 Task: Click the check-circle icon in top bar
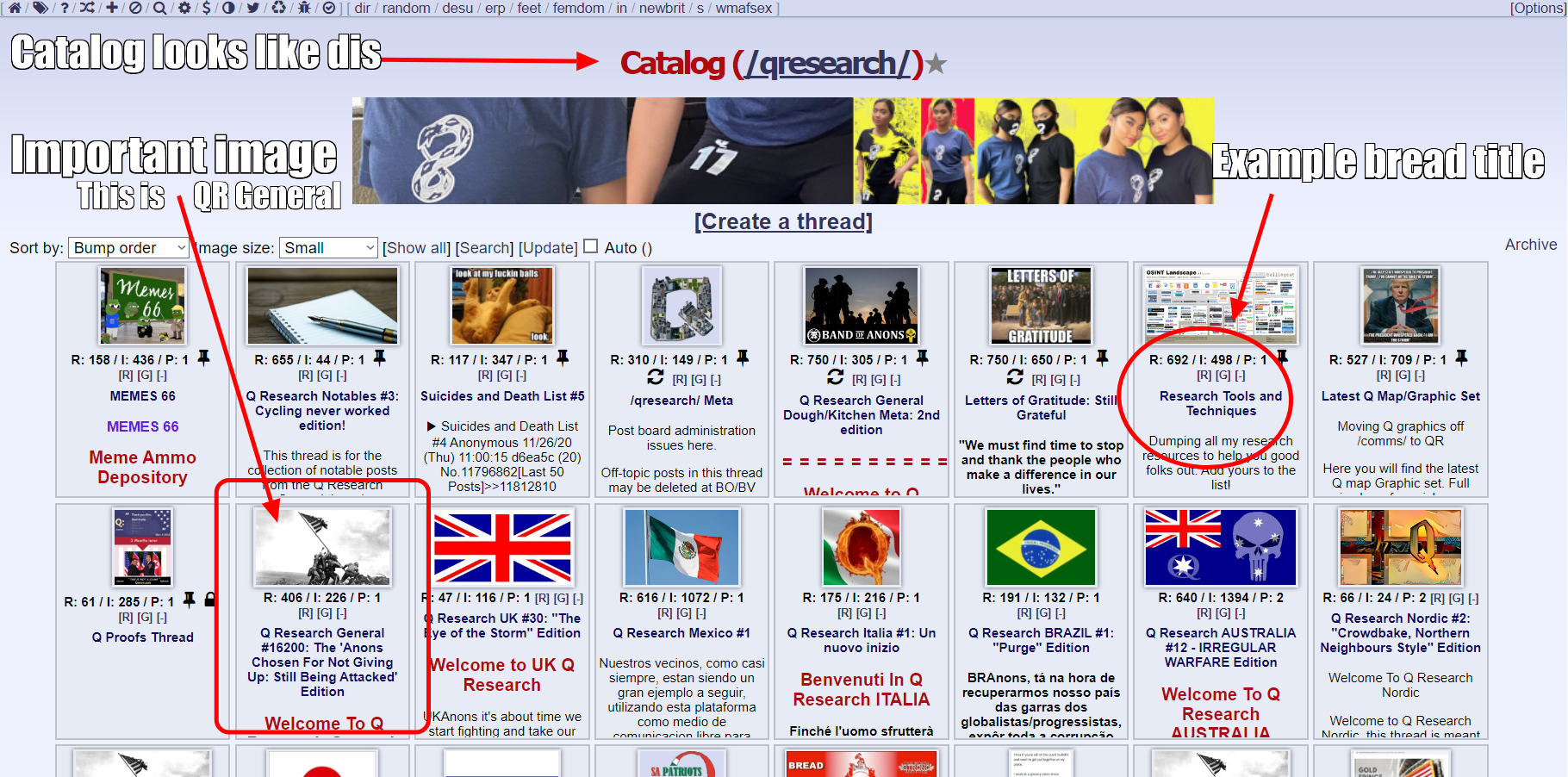(x=328, y=8)
